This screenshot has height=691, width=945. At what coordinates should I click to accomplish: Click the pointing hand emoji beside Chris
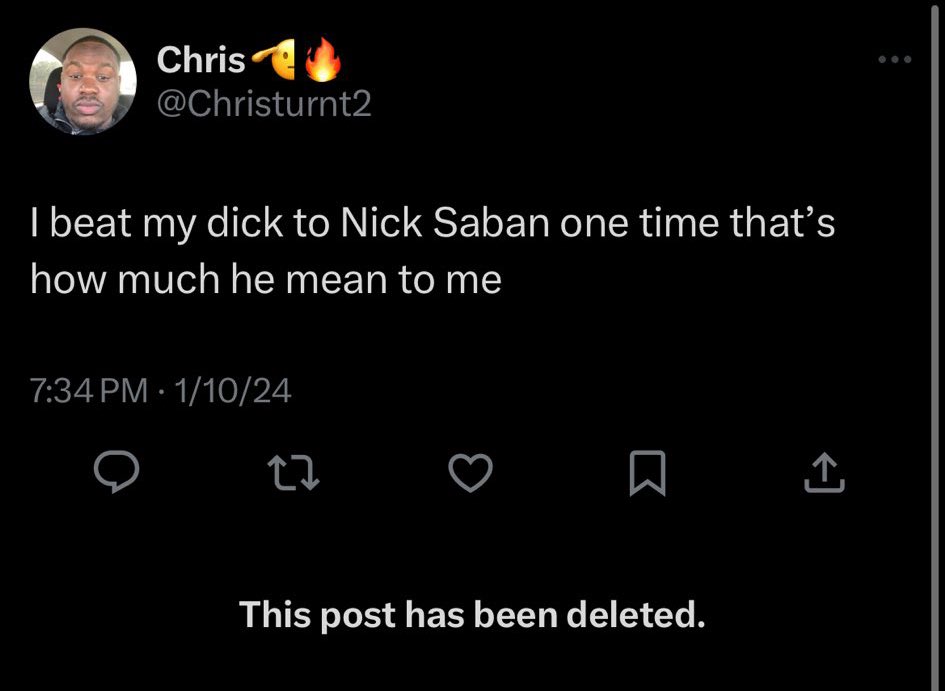pos(276,61)
